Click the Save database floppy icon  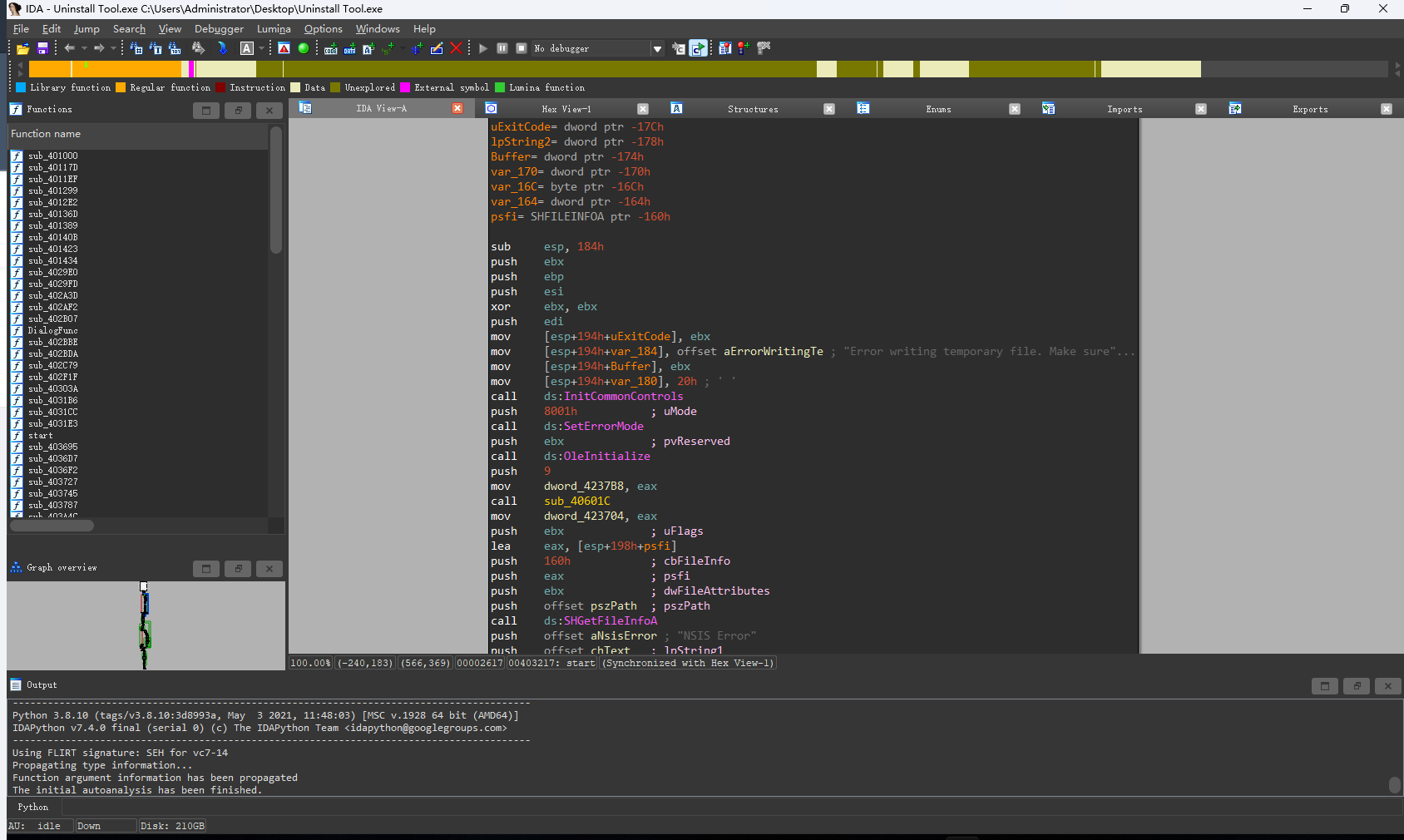coord(42,48)
